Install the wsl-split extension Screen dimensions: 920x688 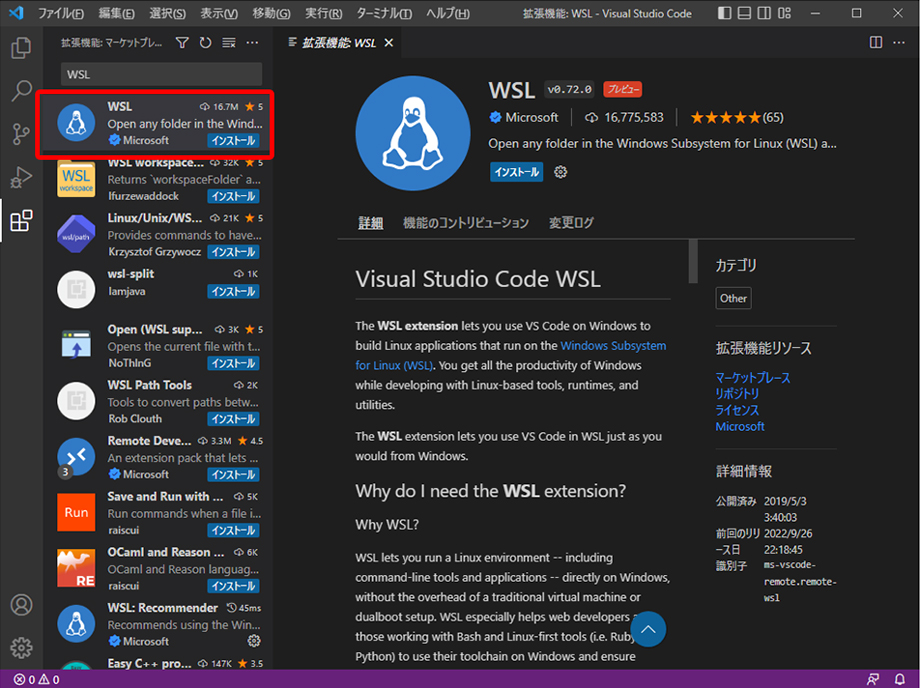(x=233, y=292)
